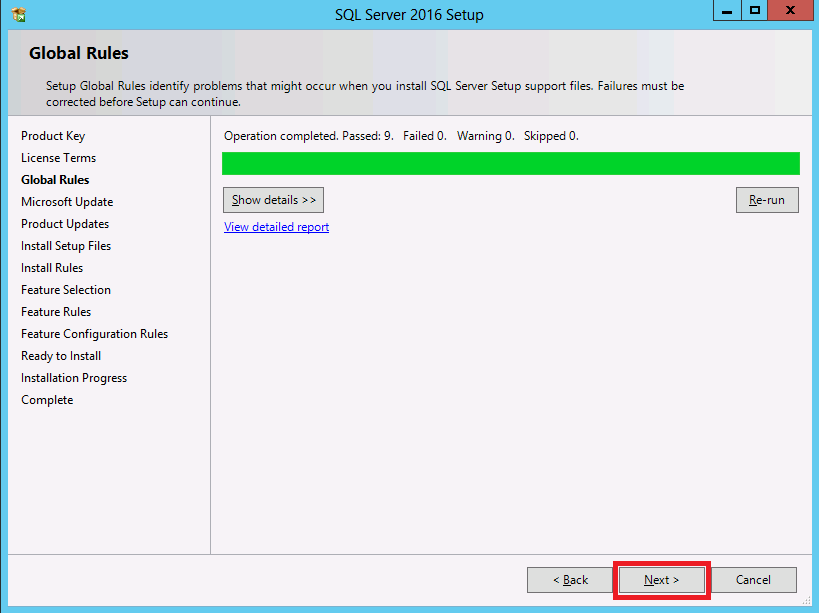Select License Terms step in sidebar
The height and width of the screenshot is (613, 819).
(58, 158)
